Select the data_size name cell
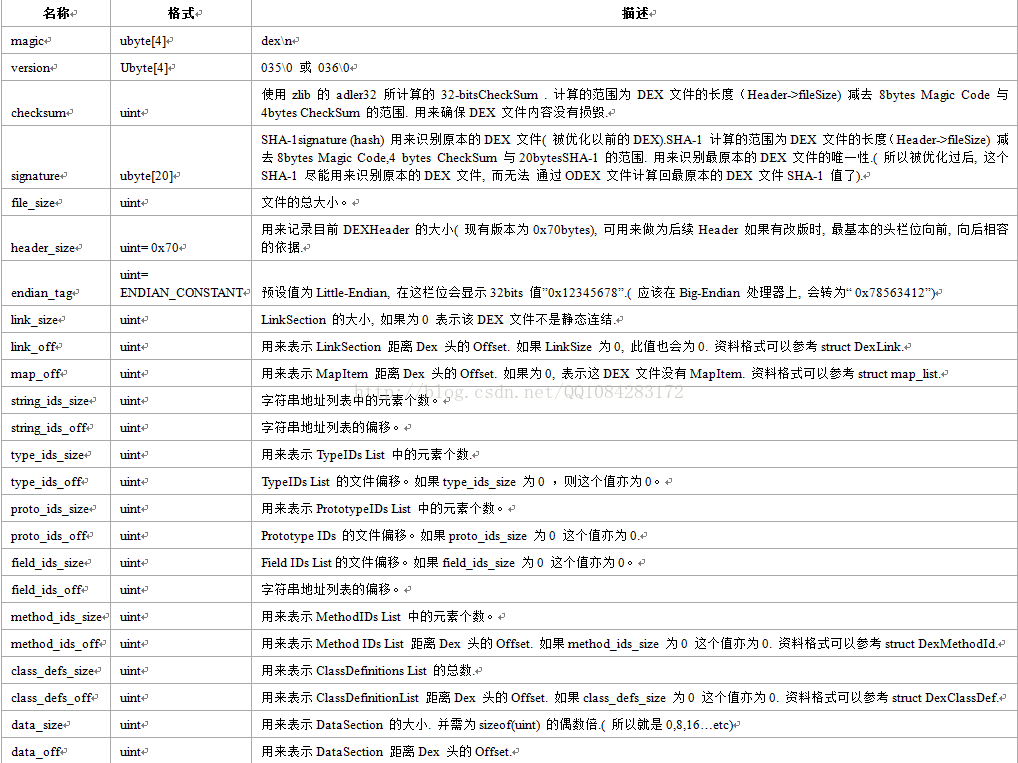This screenshot has width=1018, height=763. (x=56, y=725)
